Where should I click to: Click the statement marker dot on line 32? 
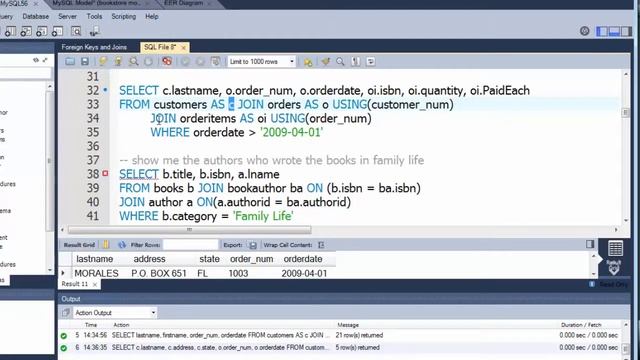(105, 90)
